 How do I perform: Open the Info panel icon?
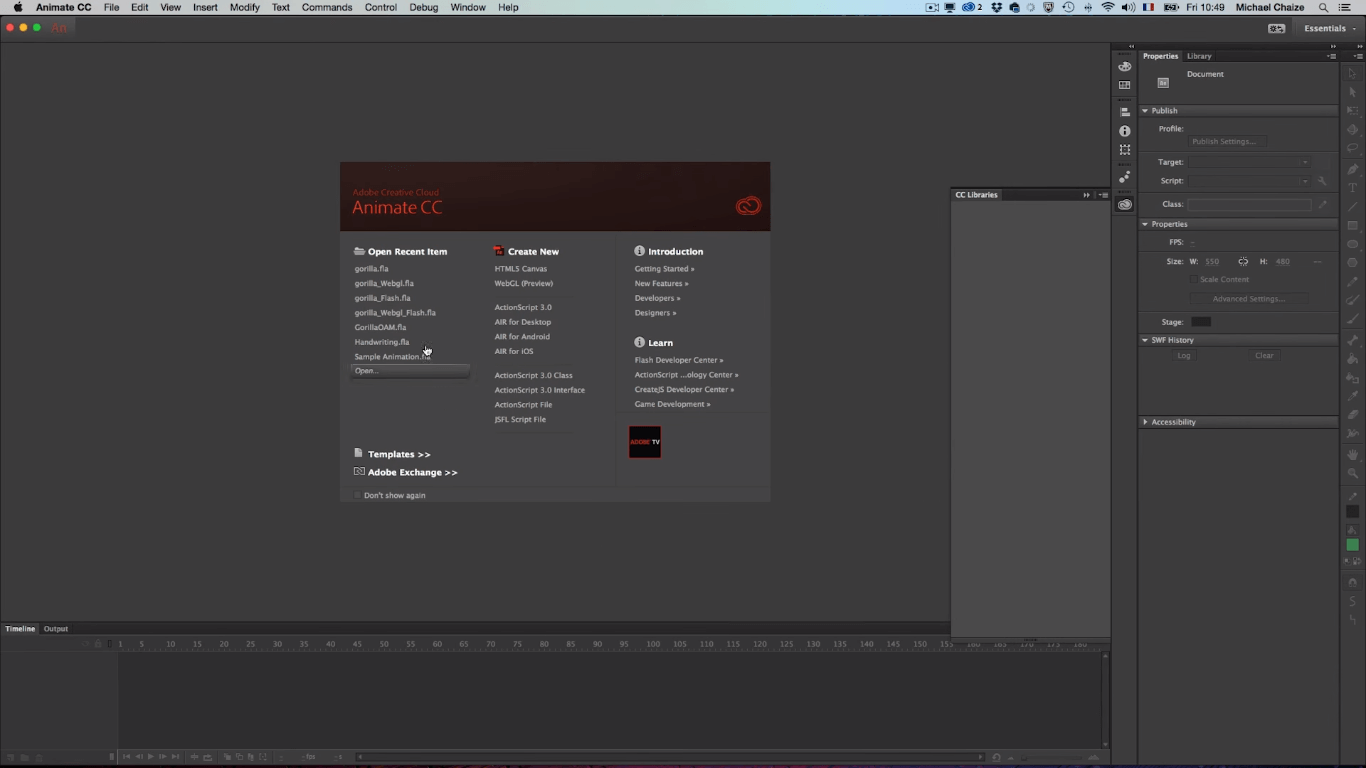1125,131
